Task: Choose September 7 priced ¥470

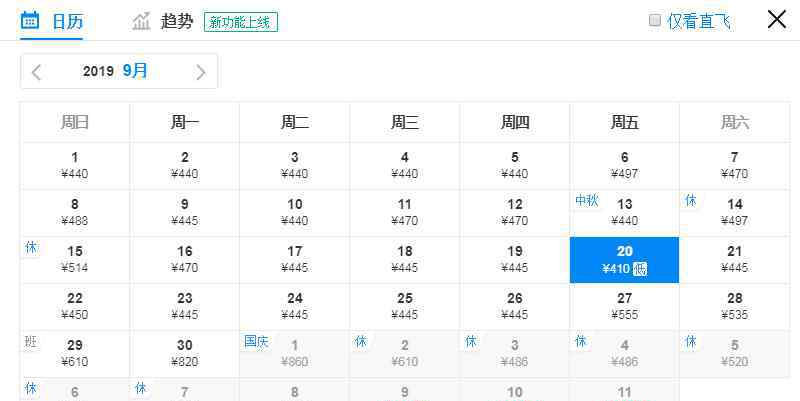Action: 735,166
